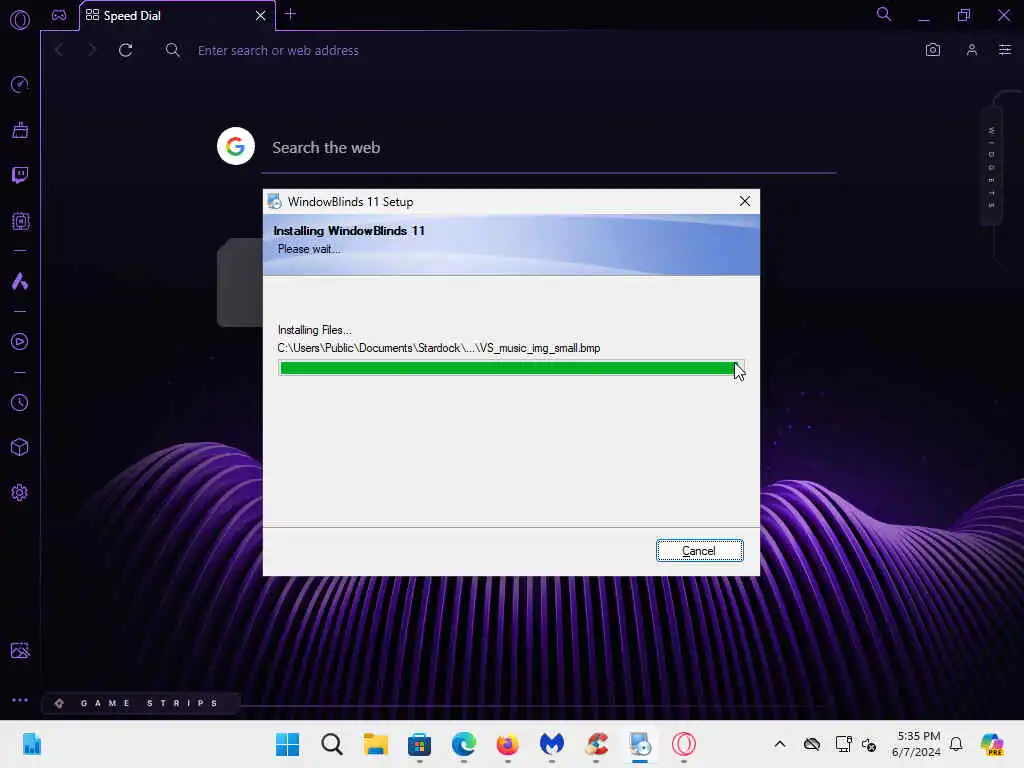Cancel the WindowBlinds installation
This screenshot has width=1024, height=768.
pyautogui.click(x=699, y=551)
